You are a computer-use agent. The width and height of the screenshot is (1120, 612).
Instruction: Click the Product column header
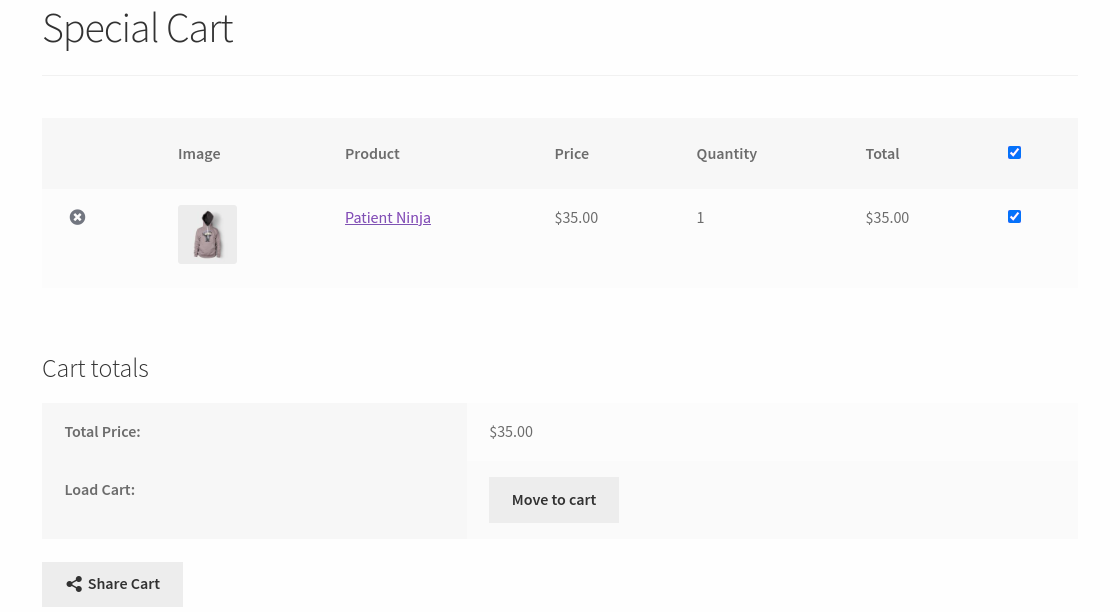click(372, 153)
